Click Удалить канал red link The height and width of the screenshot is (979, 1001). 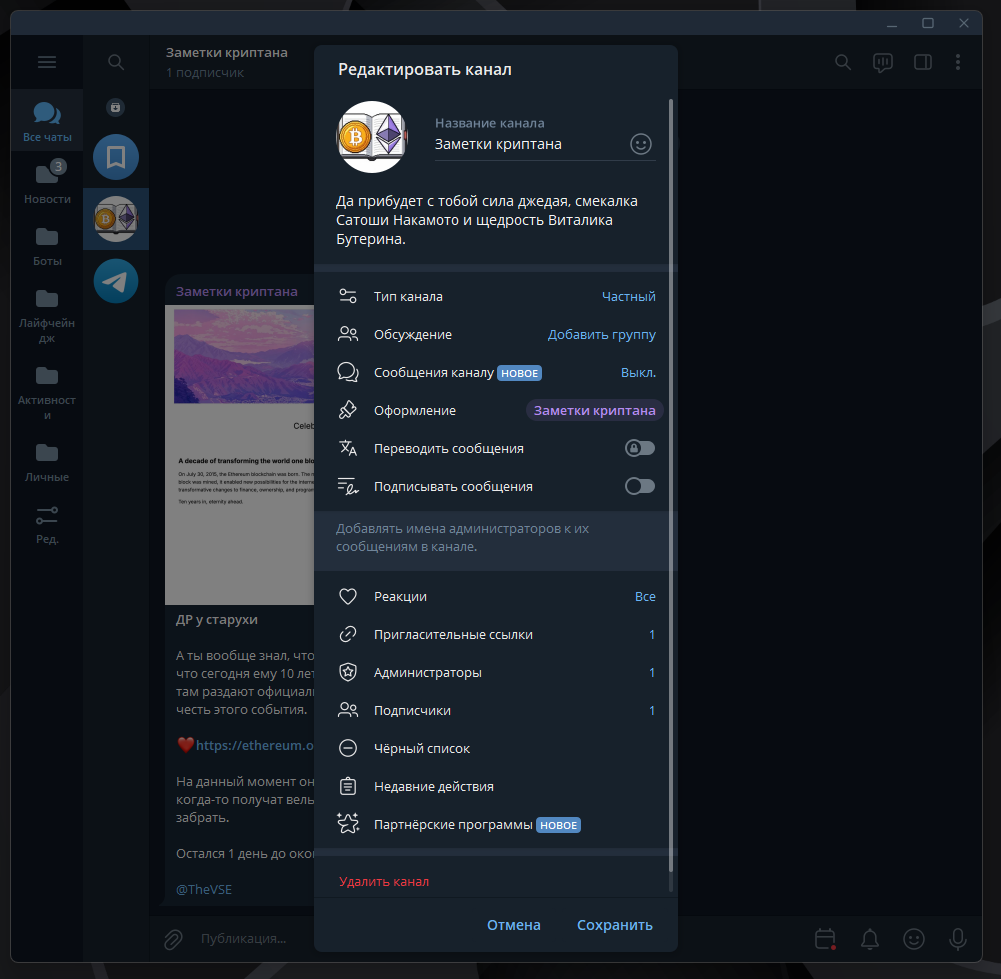tap(384, 882)
